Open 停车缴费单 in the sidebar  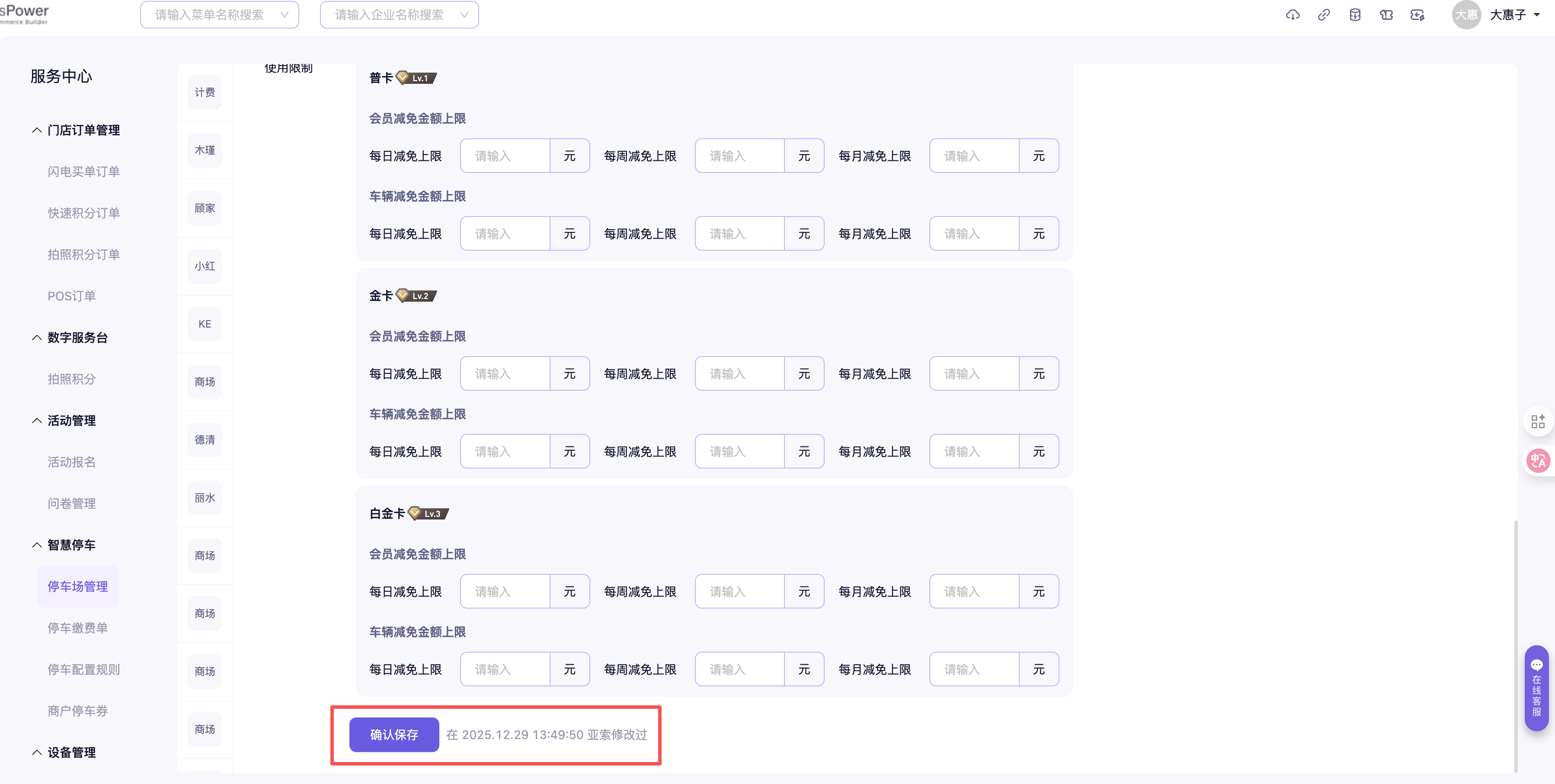click(78, 628)
